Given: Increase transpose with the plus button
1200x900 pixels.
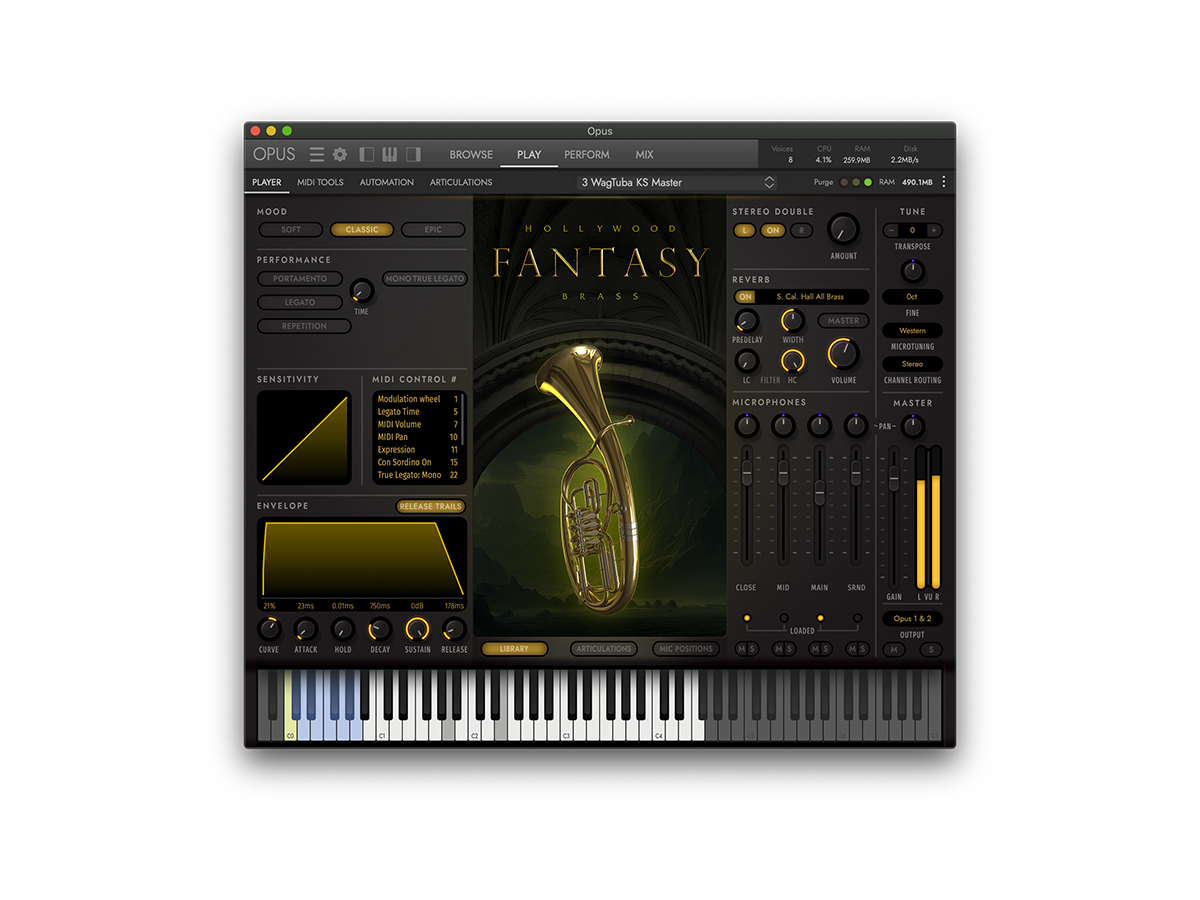Looking at the screenshot, I should coord(935,230).
